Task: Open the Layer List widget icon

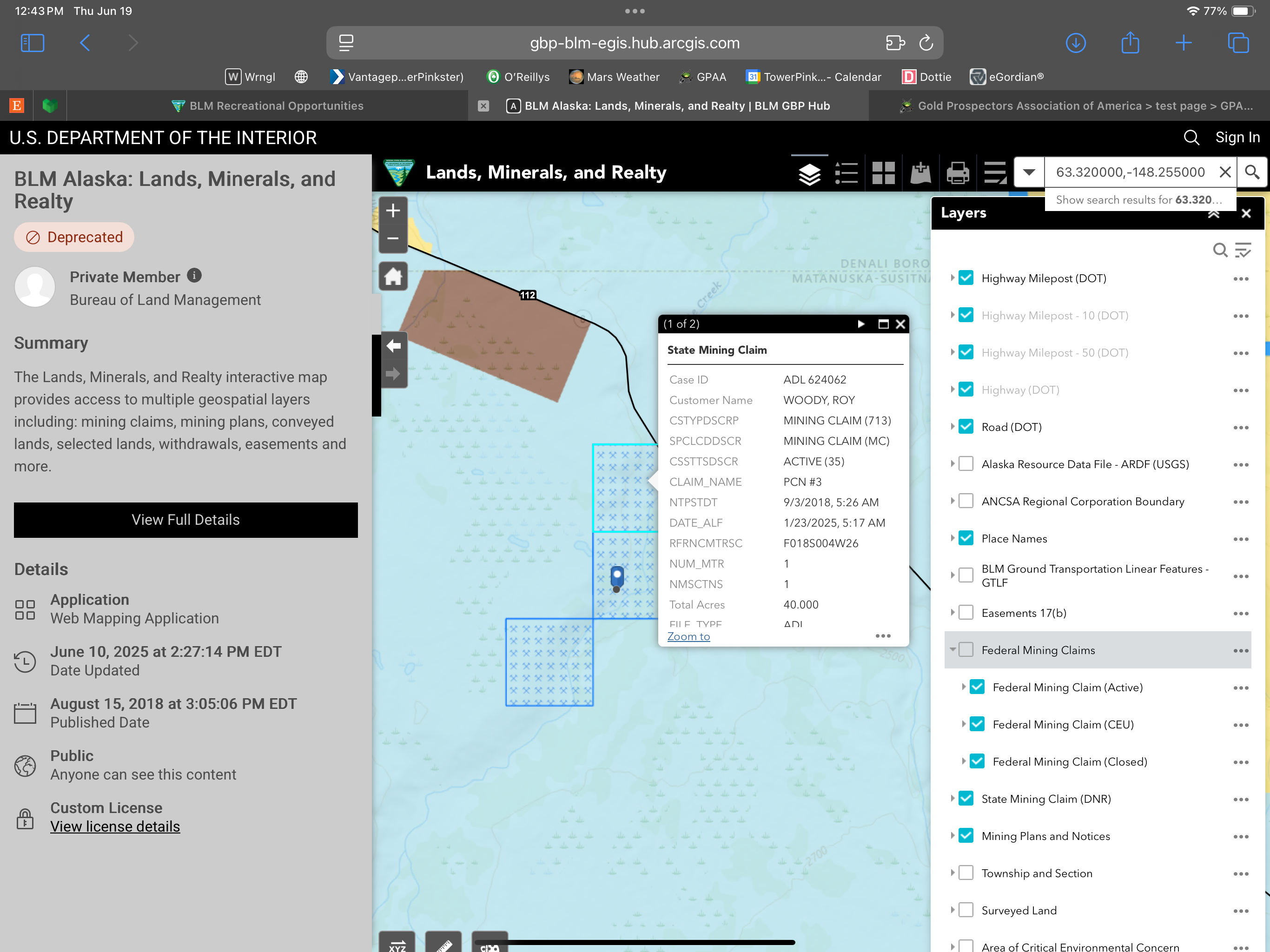Action: point(809,173)
